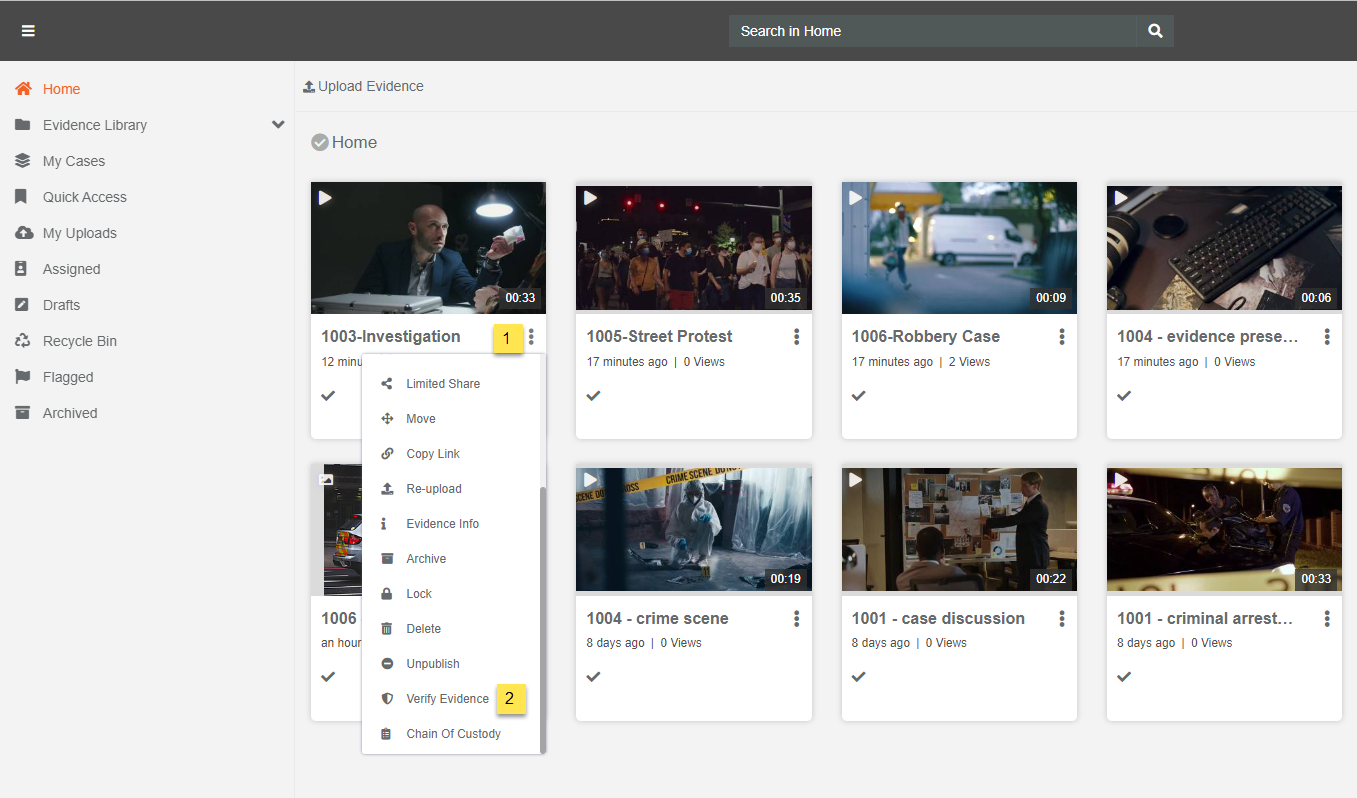
Task: Click the hamburger menu icon
Action: click(28, 31)
